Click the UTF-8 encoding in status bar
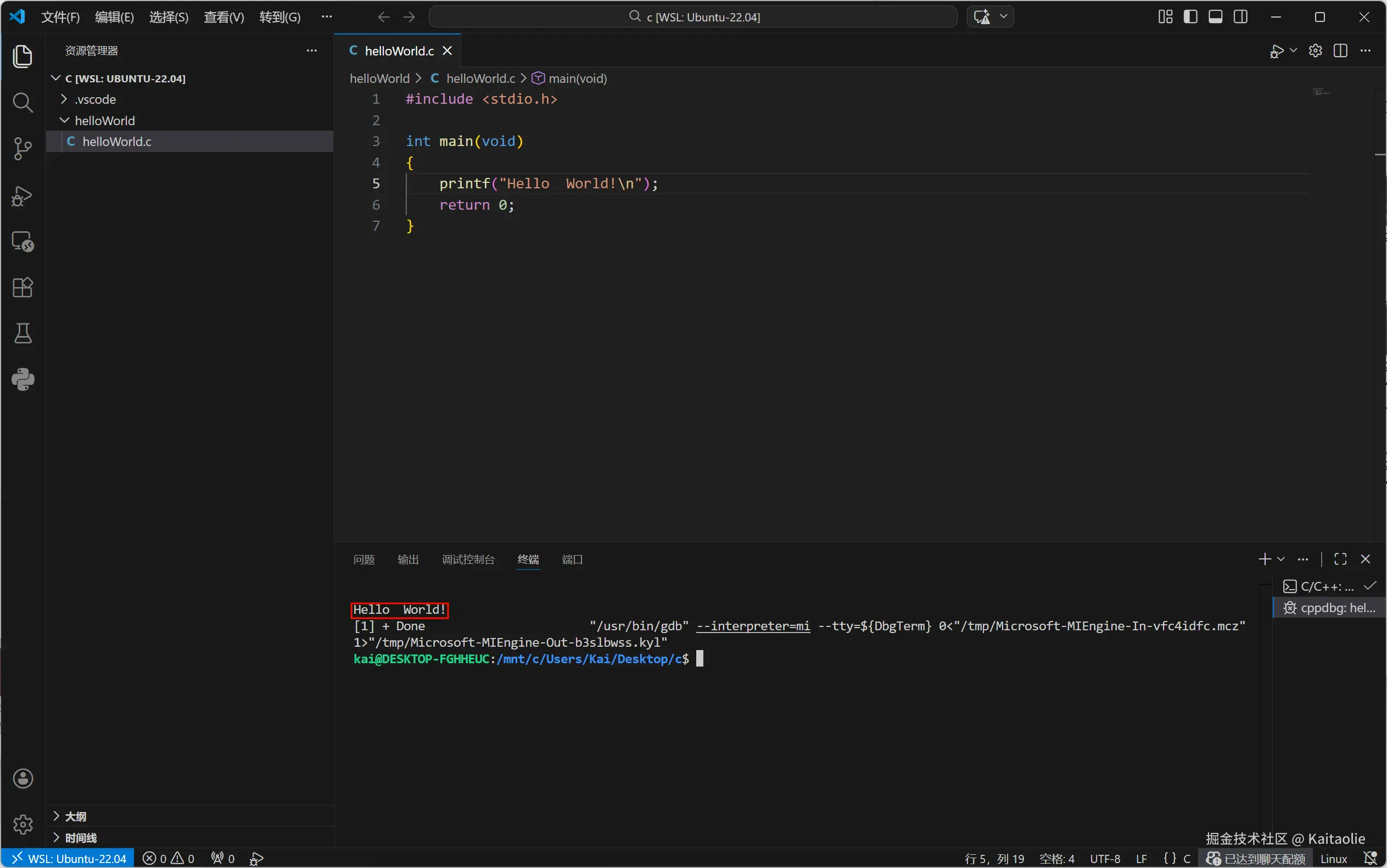Viewport: 1387px width, 868px height. click(x=1105, y=858)
